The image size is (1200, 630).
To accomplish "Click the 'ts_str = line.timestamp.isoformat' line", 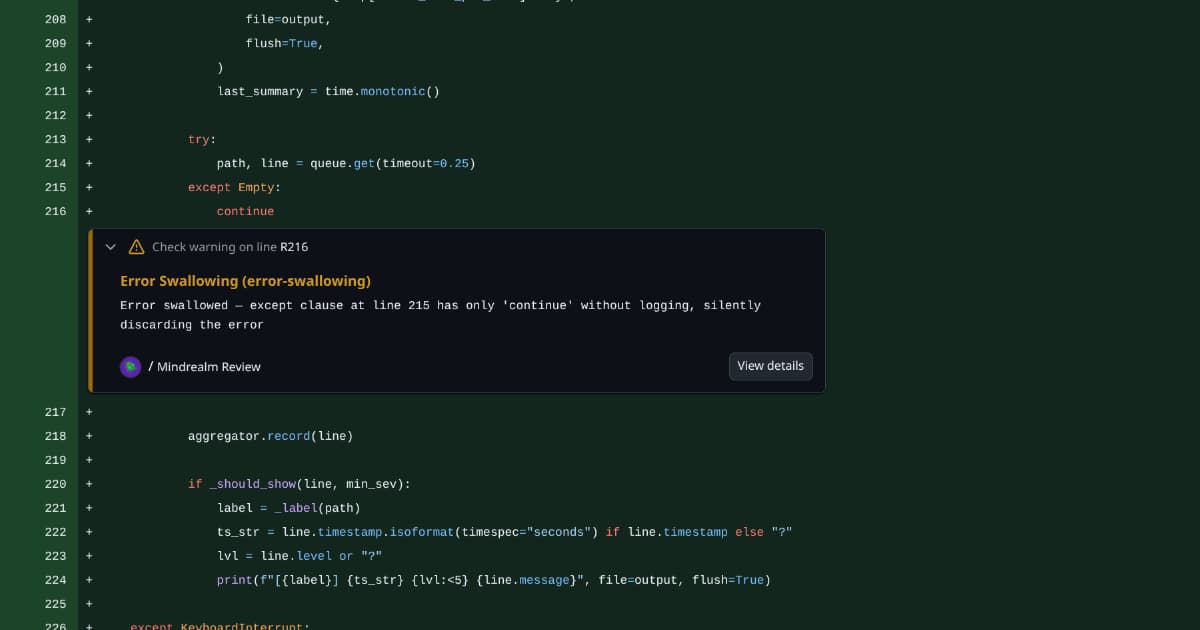I will (x=504, y=532).
